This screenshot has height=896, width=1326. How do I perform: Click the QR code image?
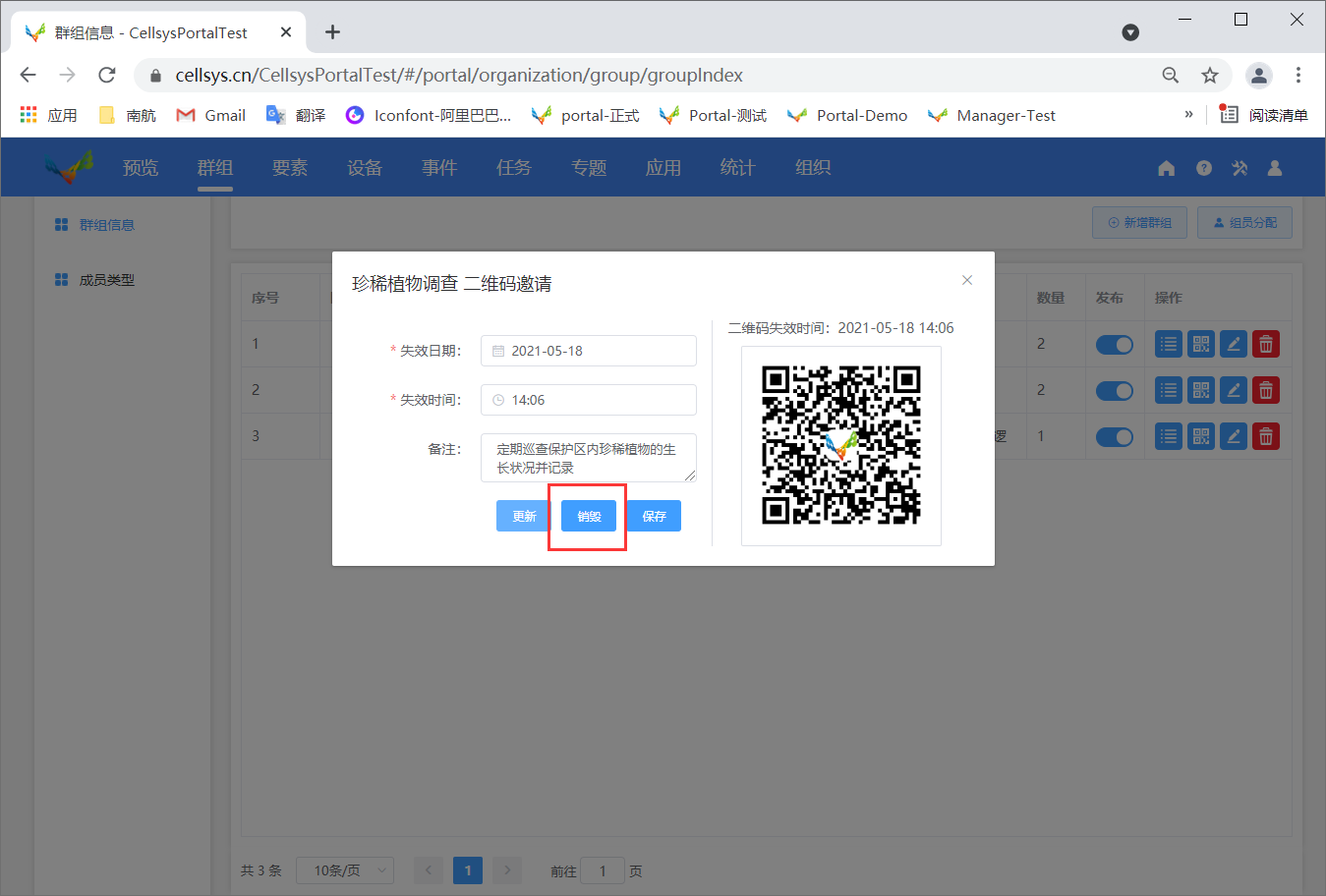point(841,445)
